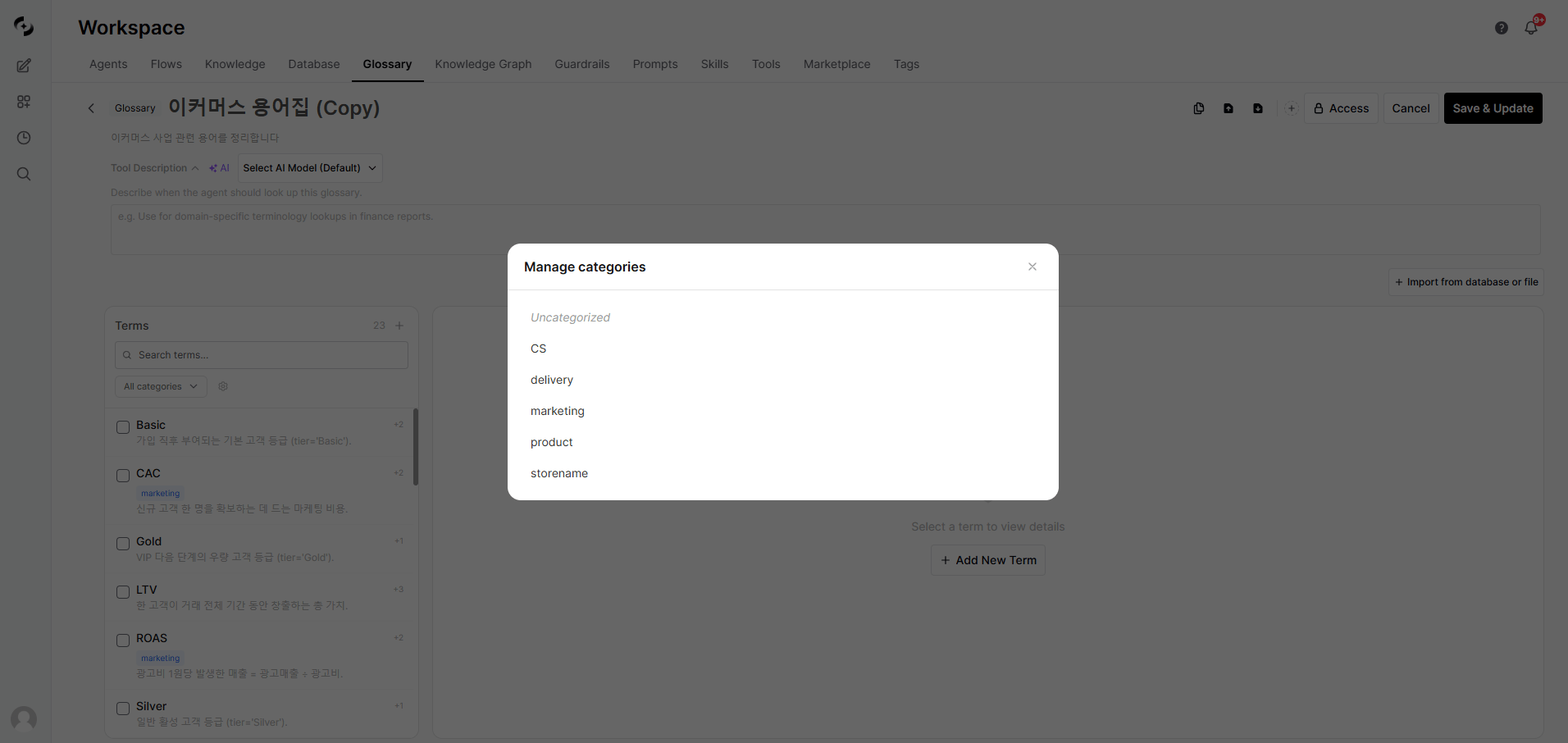Select the CS category

coord(538,349)
